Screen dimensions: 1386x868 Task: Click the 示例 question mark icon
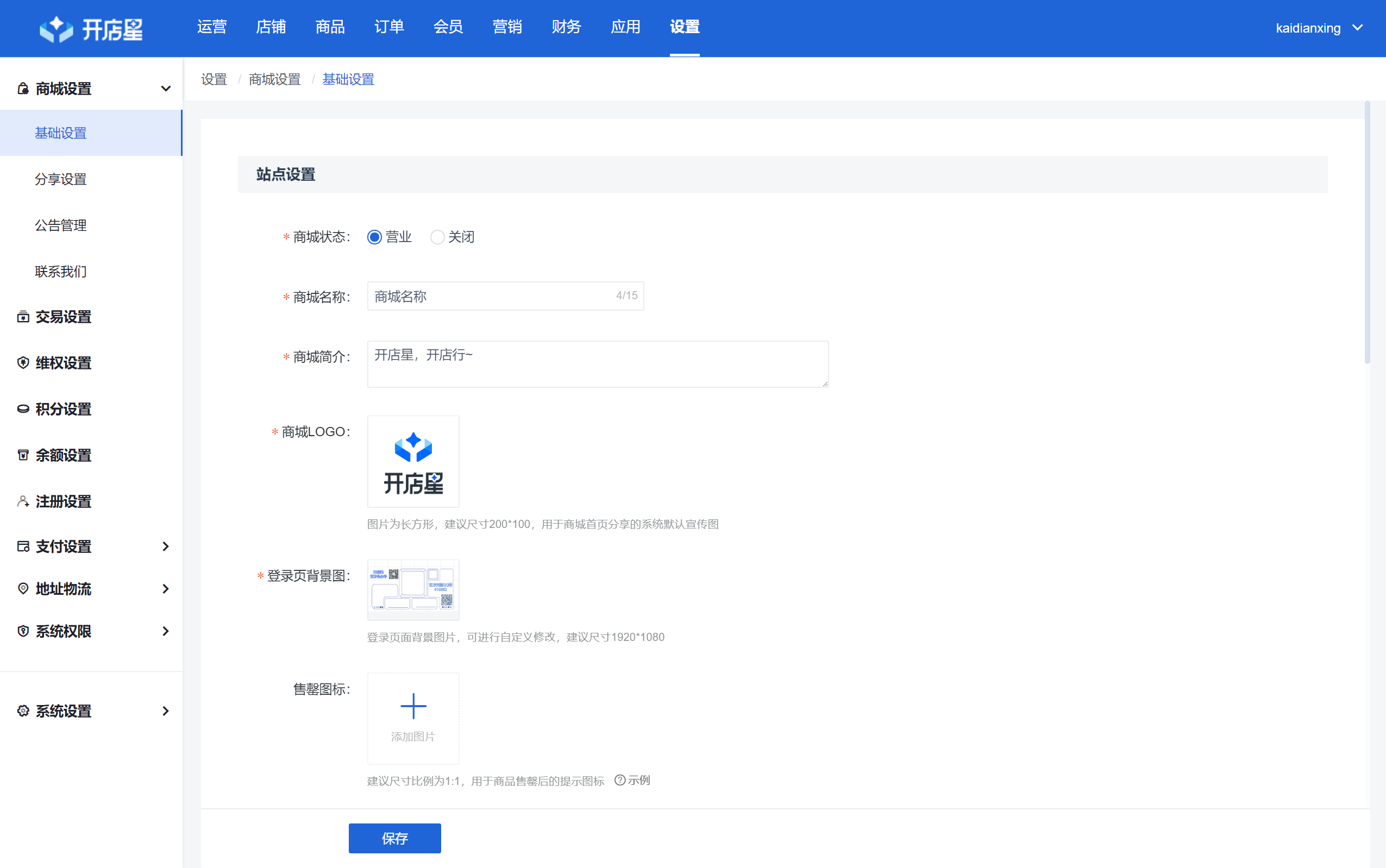coord(619,780)
